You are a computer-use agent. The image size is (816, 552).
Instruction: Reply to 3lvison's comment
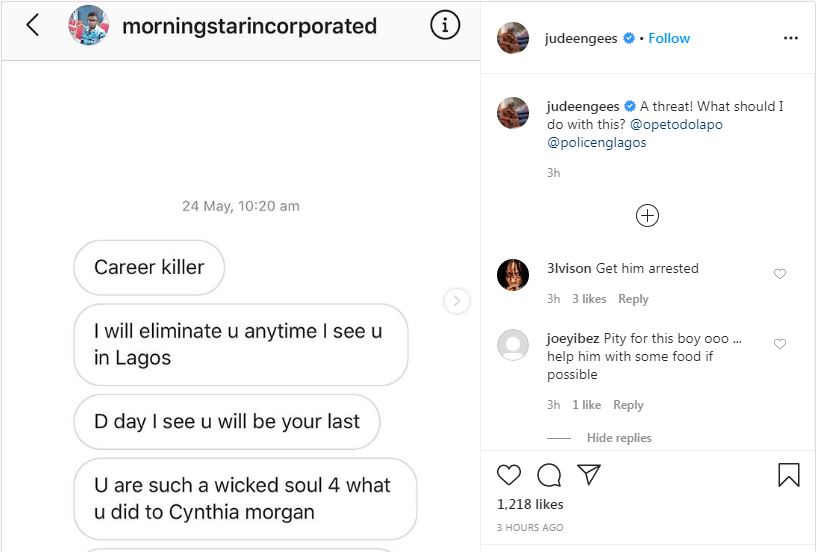(633, 299)
